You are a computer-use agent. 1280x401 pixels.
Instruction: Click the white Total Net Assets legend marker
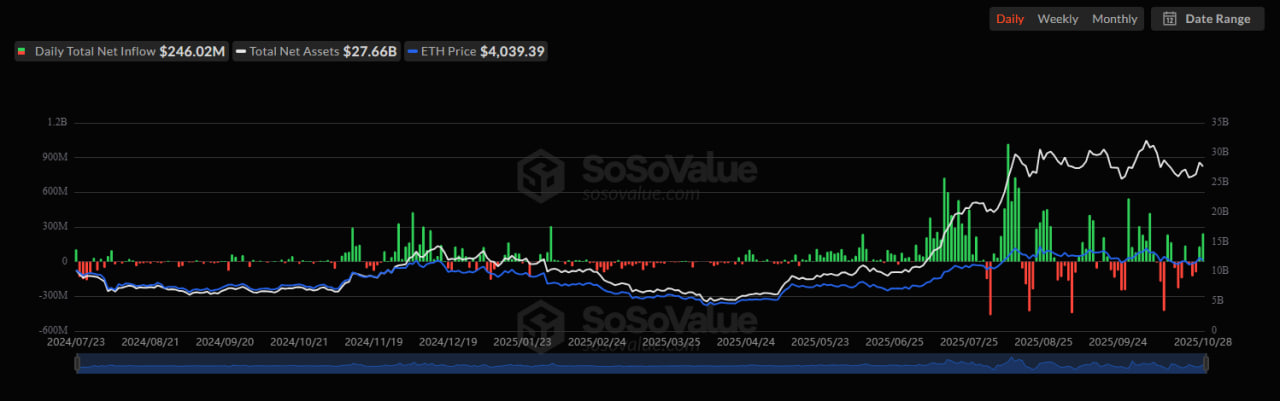[241, 51]
